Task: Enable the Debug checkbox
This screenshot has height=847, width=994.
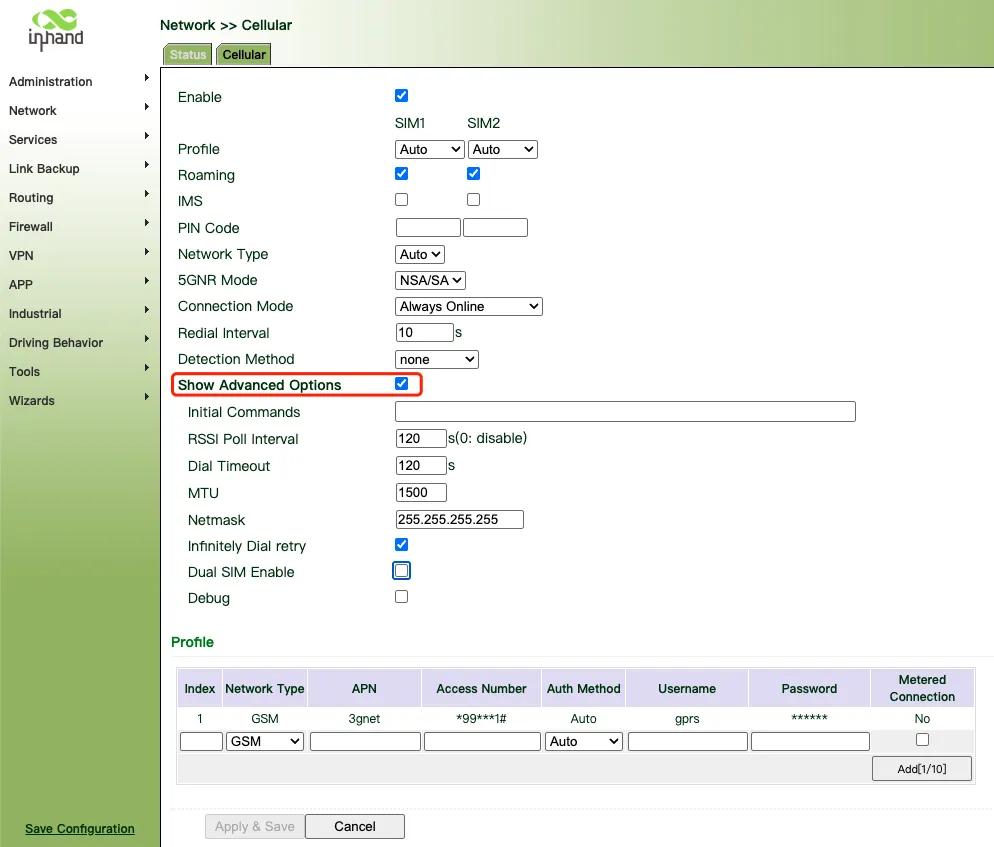Action: pos(401,597)
